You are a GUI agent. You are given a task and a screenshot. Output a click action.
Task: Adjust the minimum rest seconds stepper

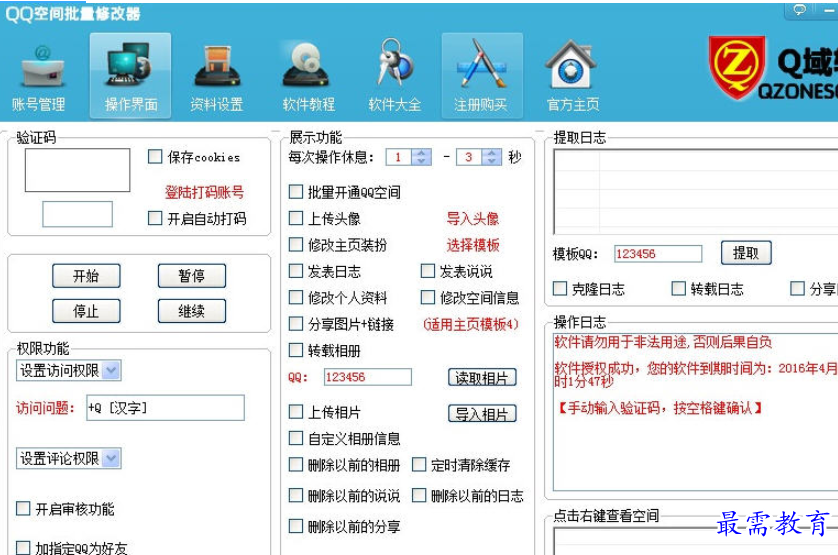[x=422, y=157]
